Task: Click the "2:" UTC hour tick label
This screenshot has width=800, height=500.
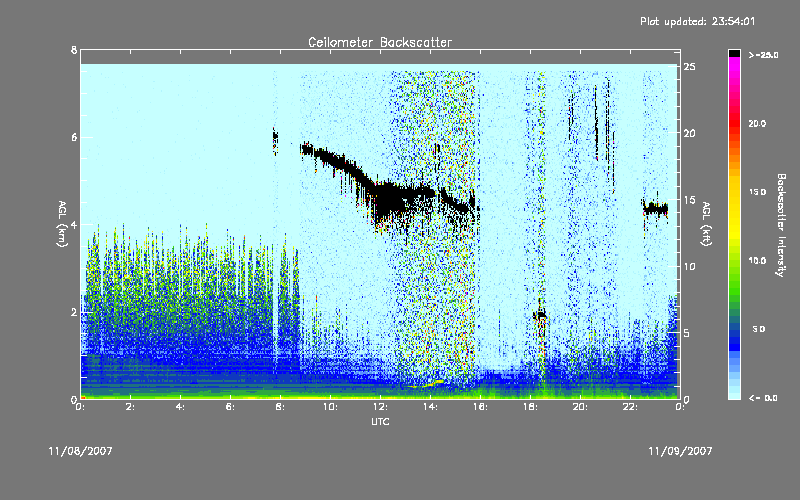Action: tap(131, 407)
